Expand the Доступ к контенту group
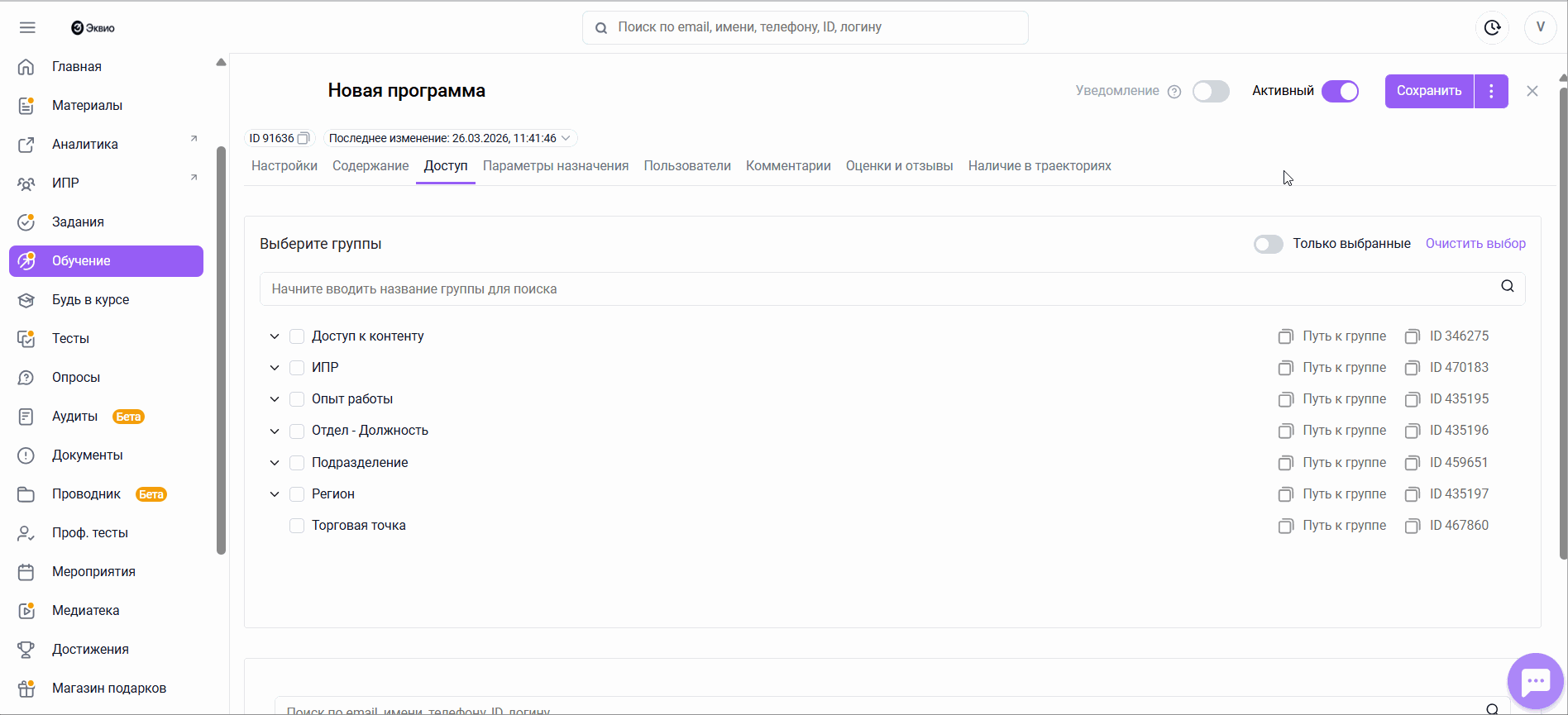Image resolution: width=1568 pixels, height=715 pixels. pyautogui.click(x=275, y=336)
